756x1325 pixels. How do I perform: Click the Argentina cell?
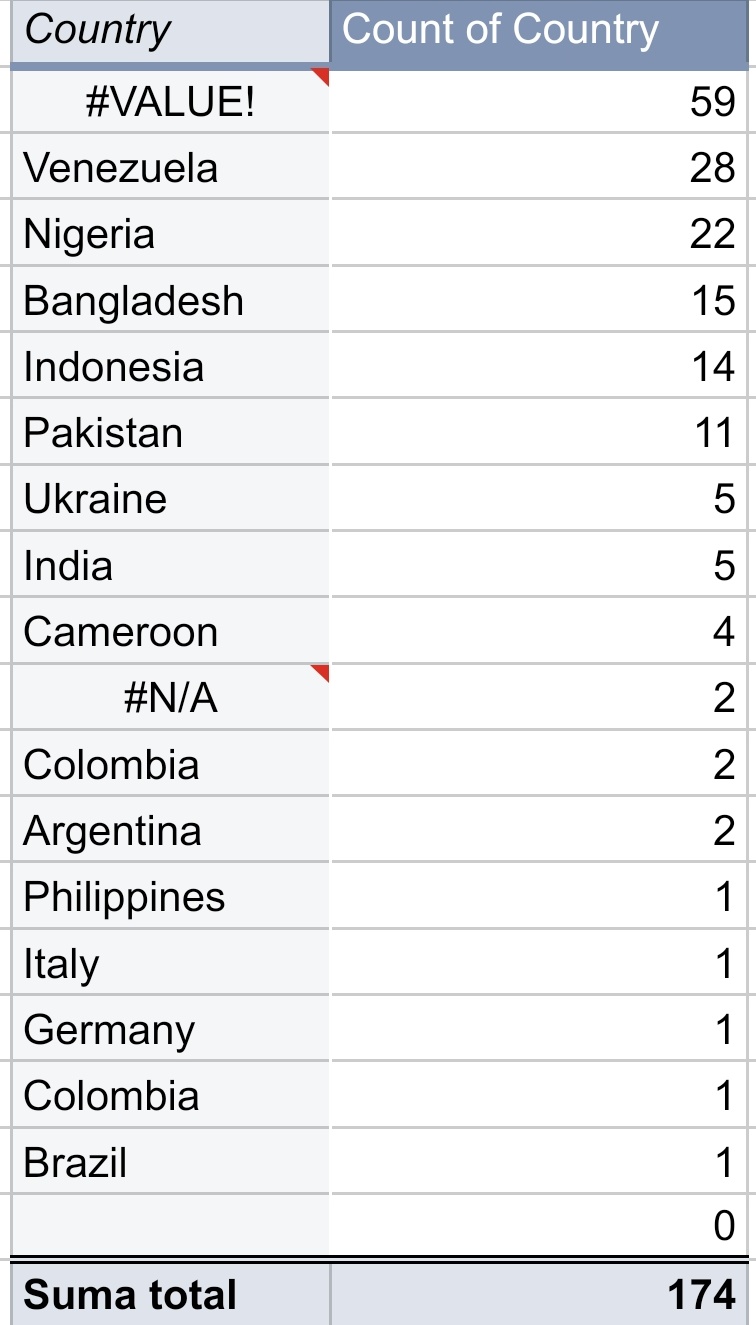click(x=170, y=830)
